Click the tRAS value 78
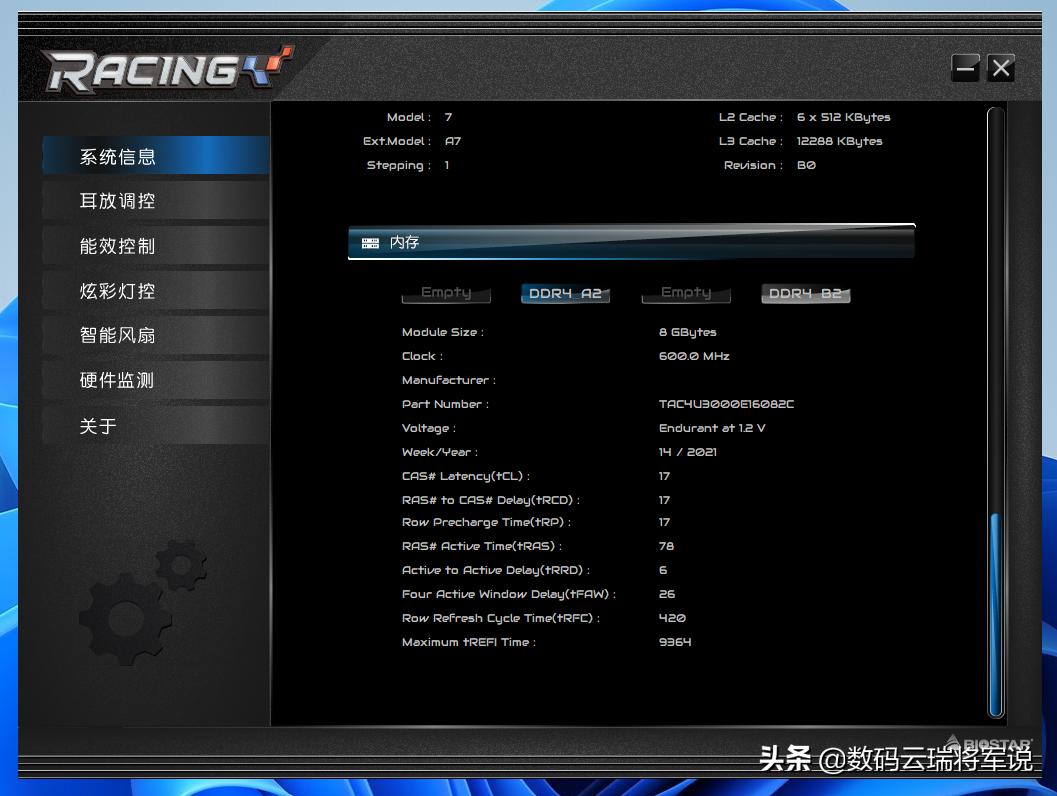 tap(666, 546)
